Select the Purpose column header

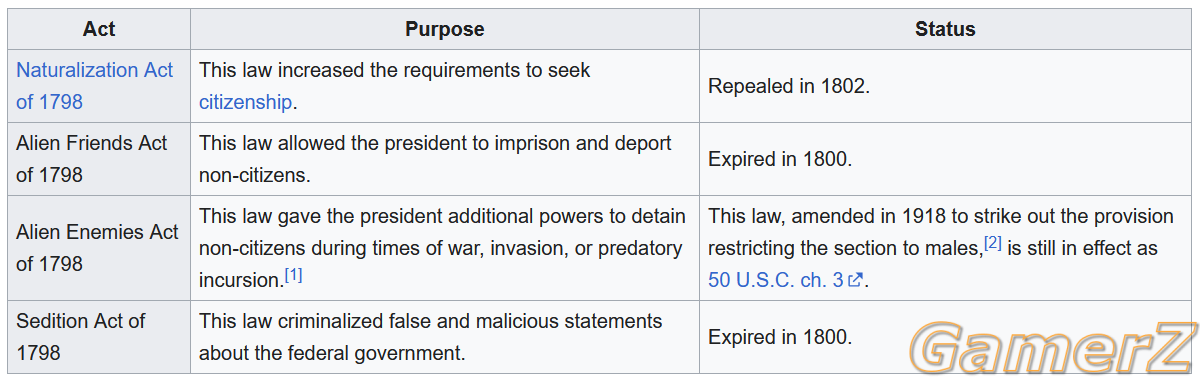tap(445, 29)
